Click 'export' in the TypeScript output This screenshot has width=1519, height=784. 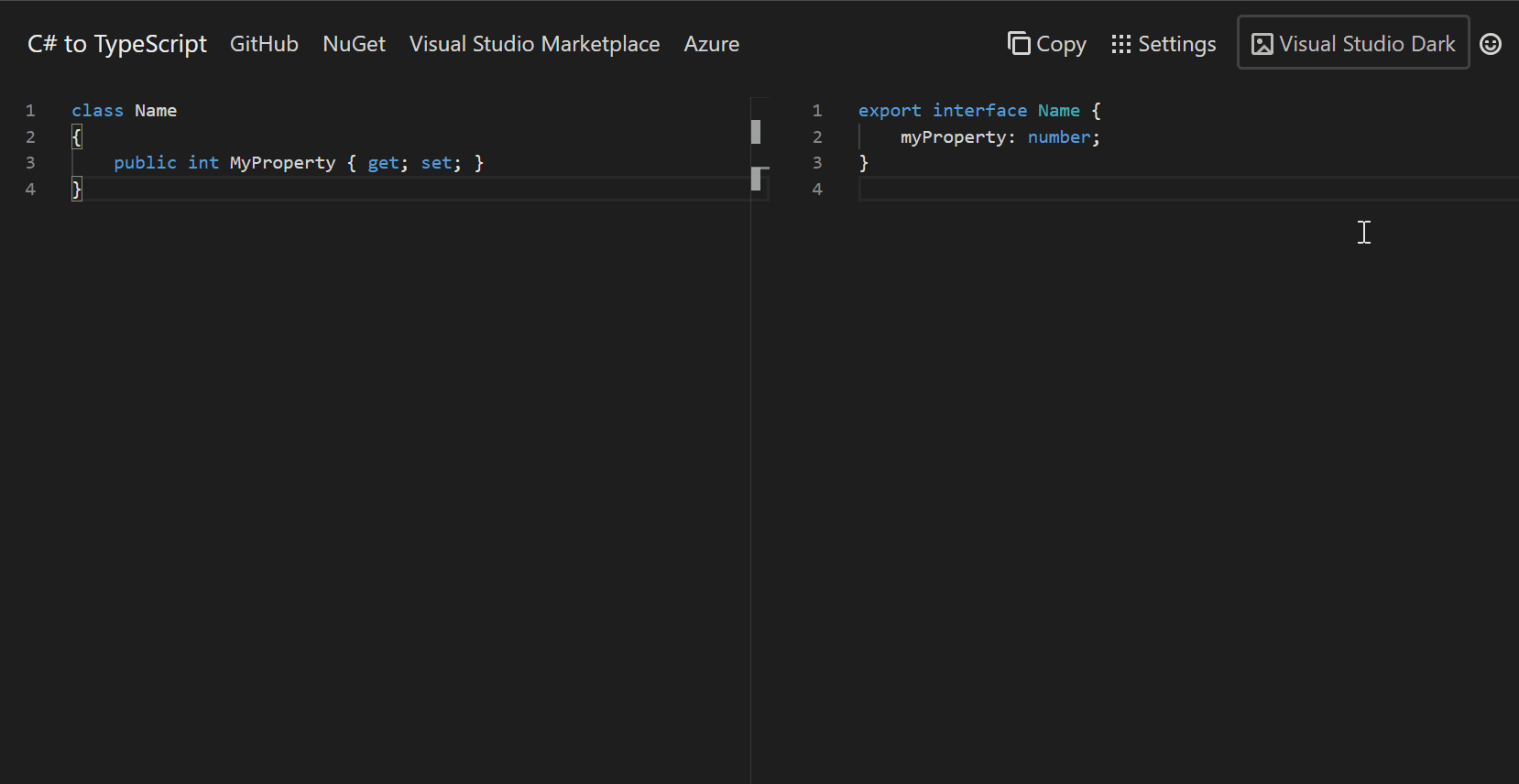[x=890, y=111]
